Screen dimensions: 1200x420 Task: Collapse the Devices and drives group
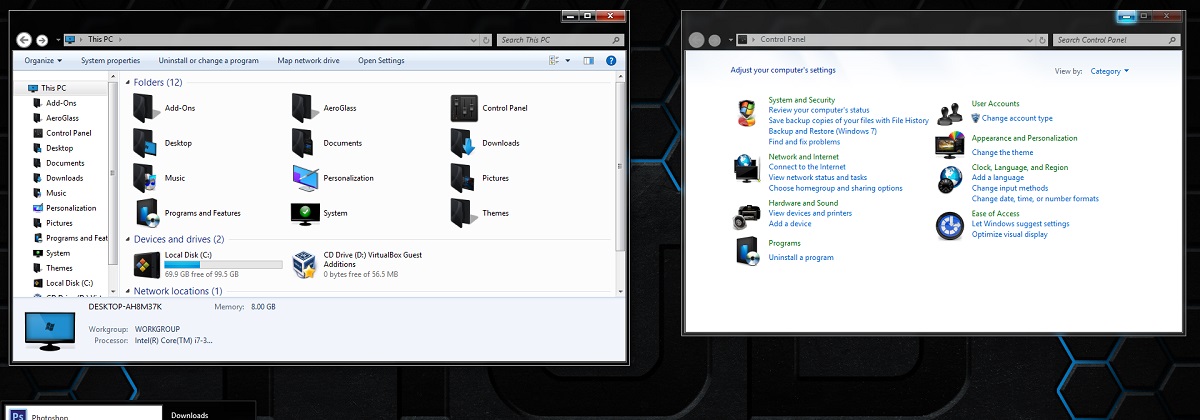click(126, 240)
